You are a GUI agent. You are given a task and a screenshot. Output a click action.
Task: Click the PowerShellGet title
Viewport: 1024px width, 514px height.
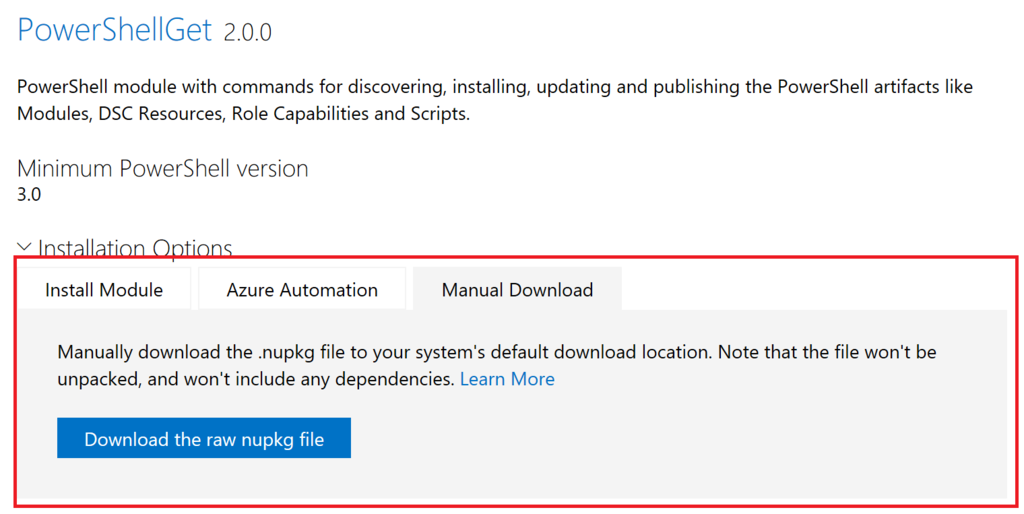point(115,31)
